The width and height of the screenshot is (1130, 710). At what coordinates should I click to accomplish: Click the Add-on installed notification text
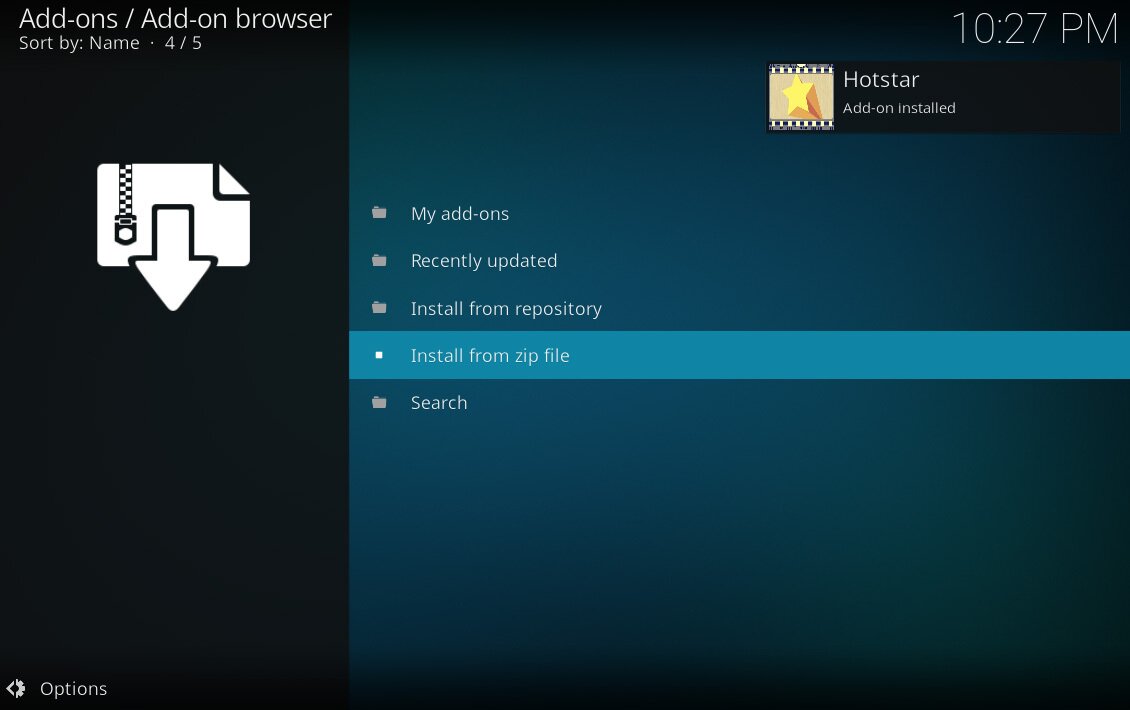(x=899, y=108)
